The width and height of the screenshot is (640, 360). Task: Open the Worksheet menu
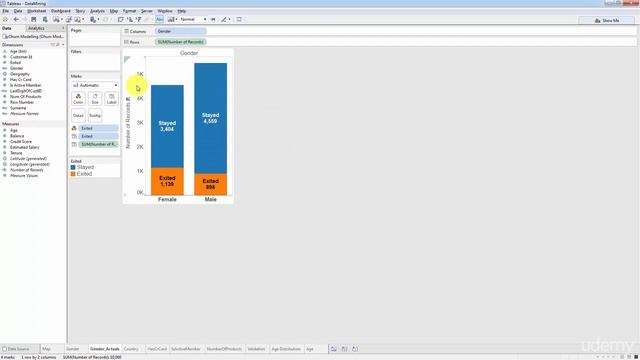36,11
